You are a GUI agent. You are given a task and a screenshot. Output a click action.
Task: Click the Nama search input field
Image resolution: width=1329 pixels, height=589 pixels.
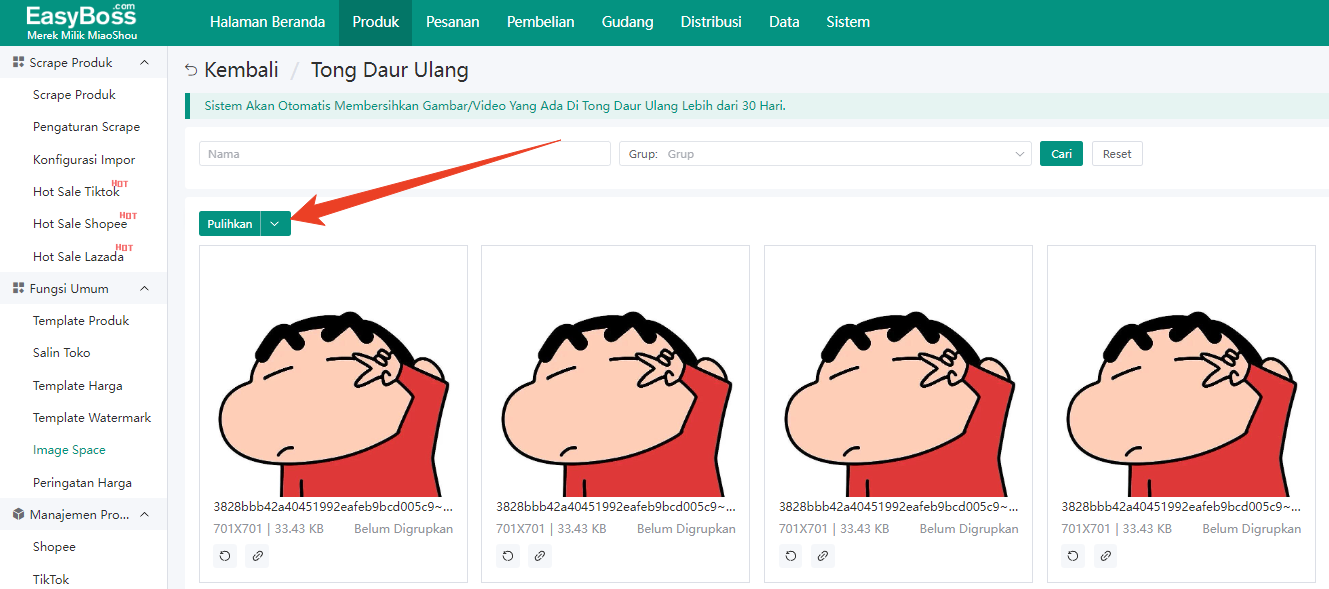pos(405,154)
